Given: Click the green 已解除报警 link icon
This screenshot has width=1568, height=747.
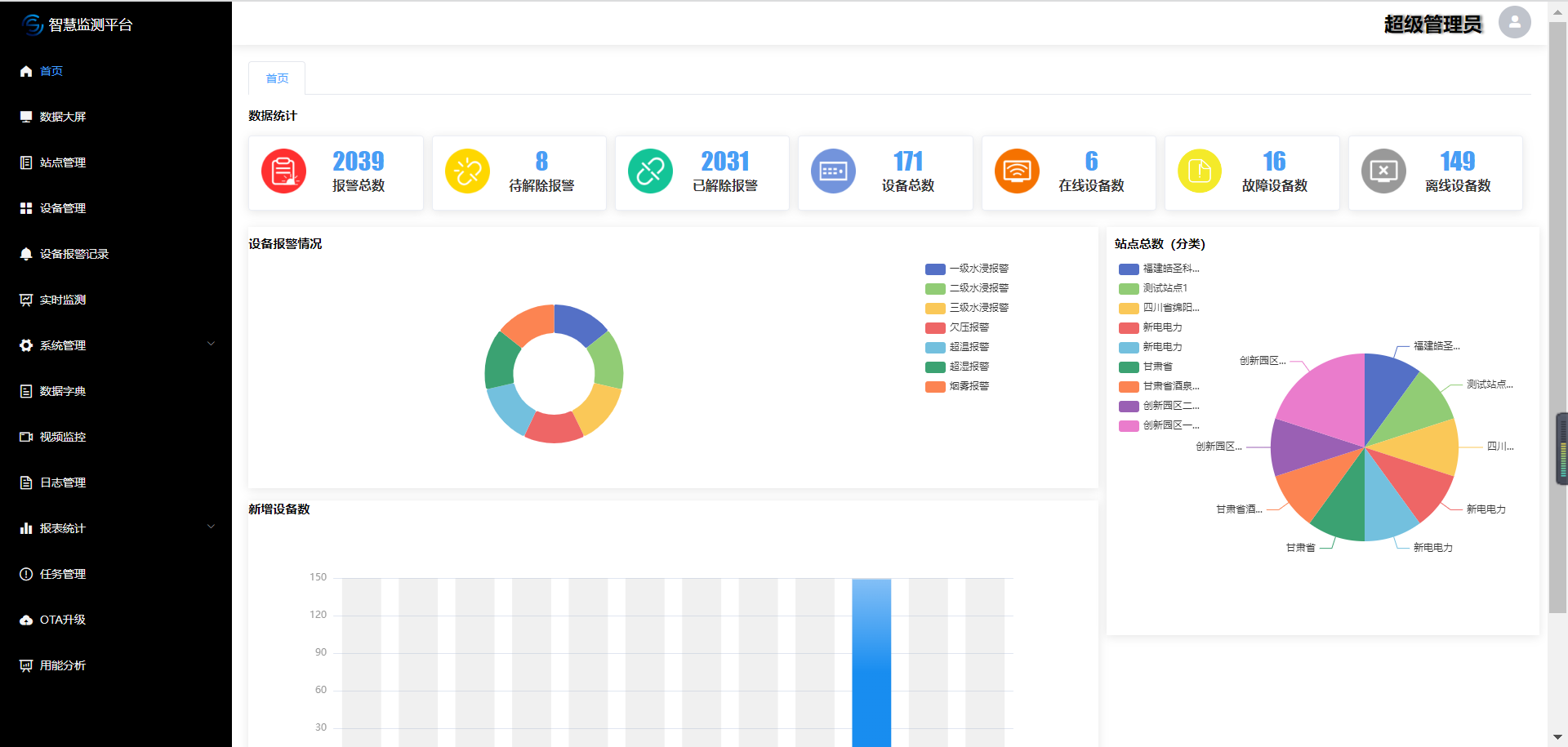Looking at the screenshot, I should (x=650, y=171).
